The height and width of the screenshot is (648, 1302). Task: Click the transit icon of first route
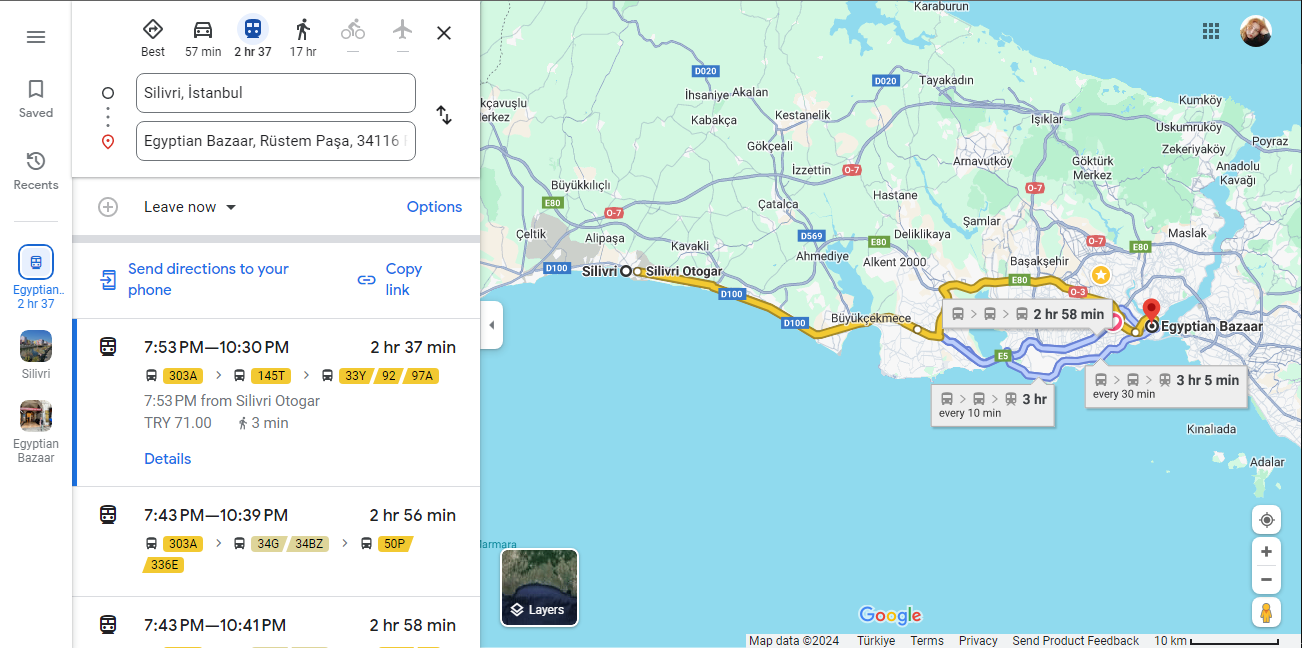point(108,347)
